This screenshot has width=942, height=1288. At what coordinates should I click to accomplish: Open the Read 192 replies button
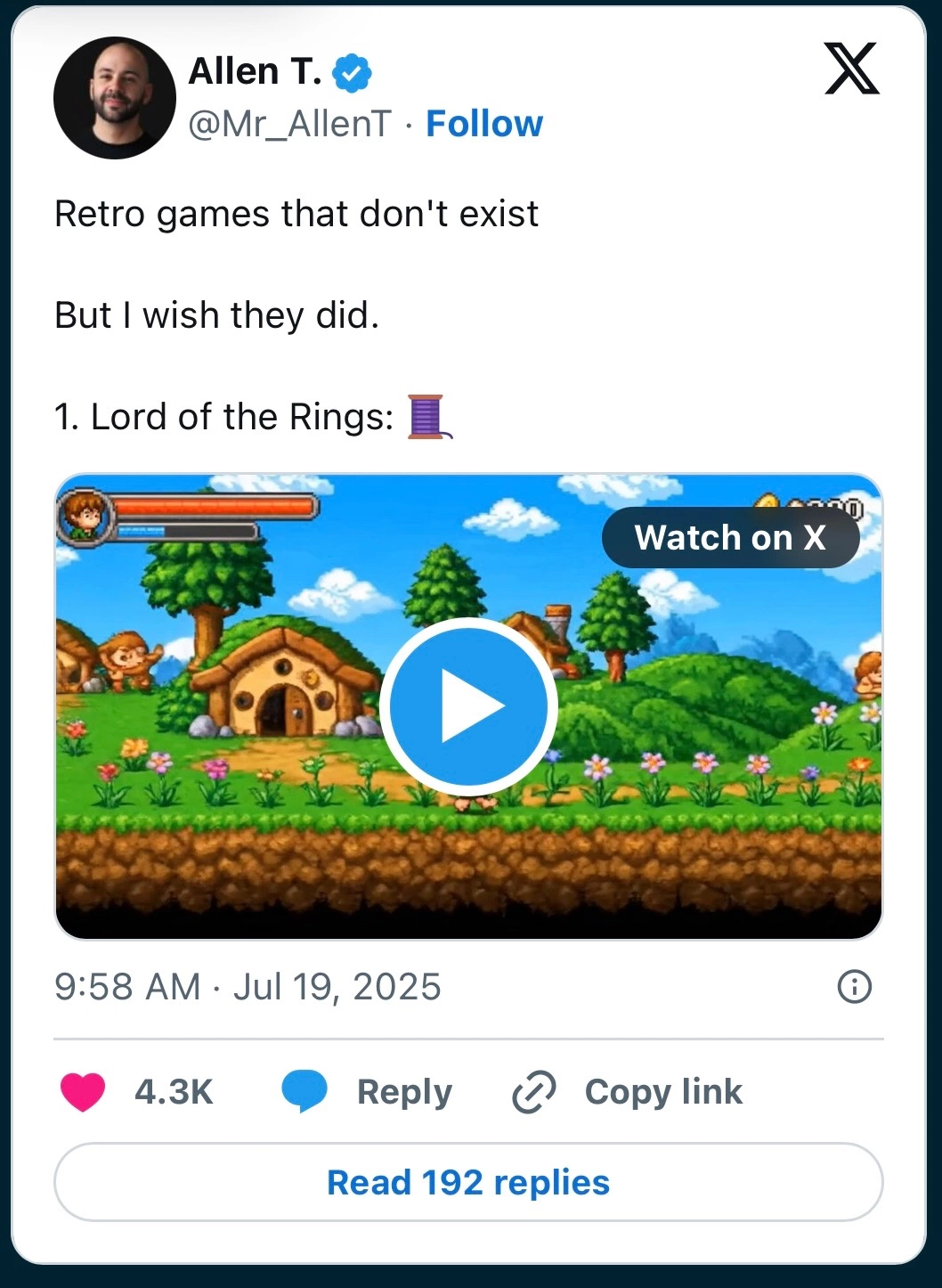pos(468,1182)
